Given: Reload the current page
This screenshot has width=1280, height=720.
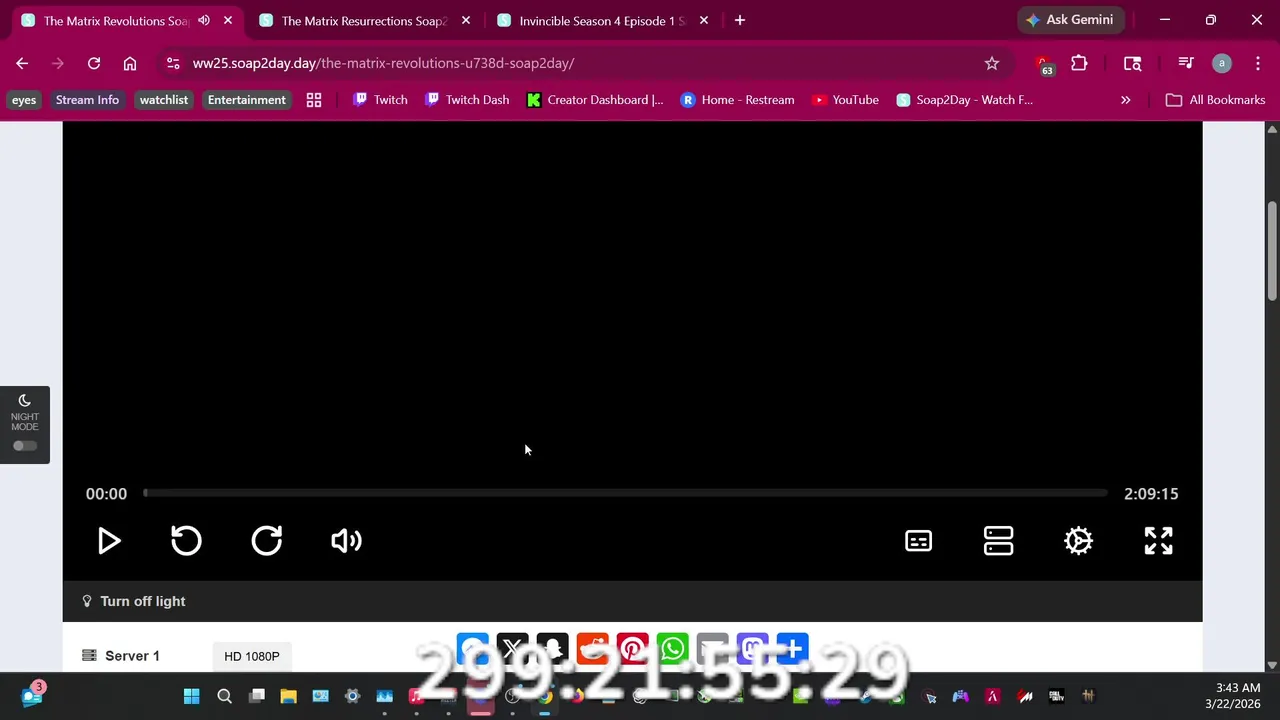Looking at the screenshot, I should (94, 63).
